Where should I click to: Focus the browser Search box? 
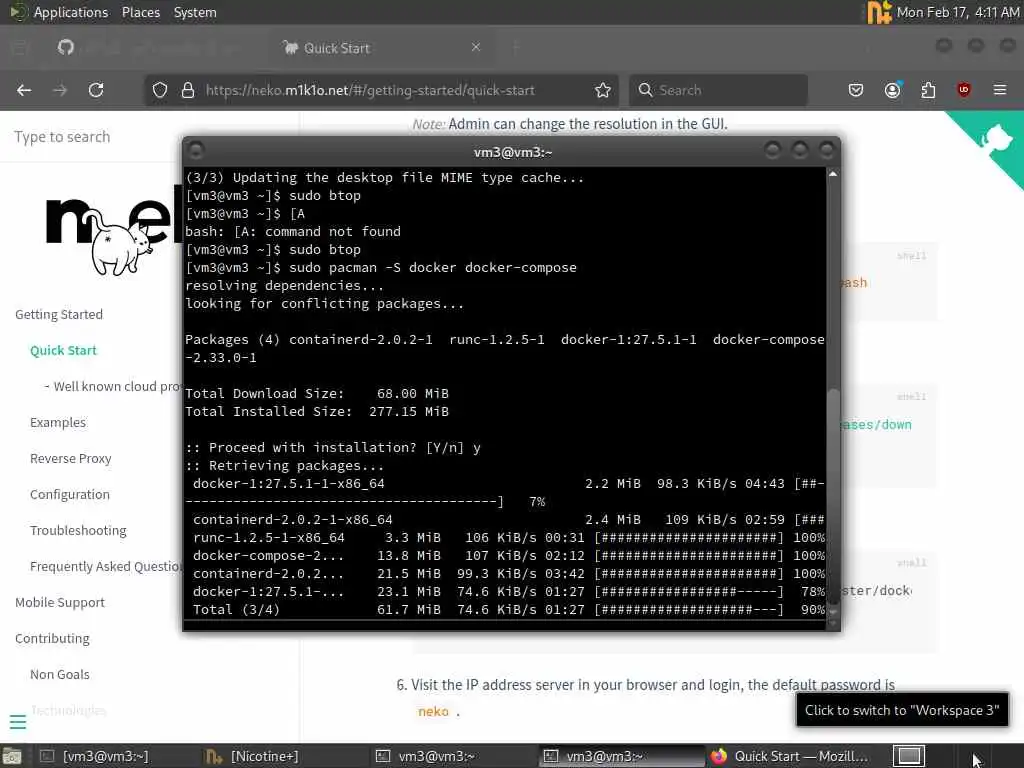coord(718,90)
